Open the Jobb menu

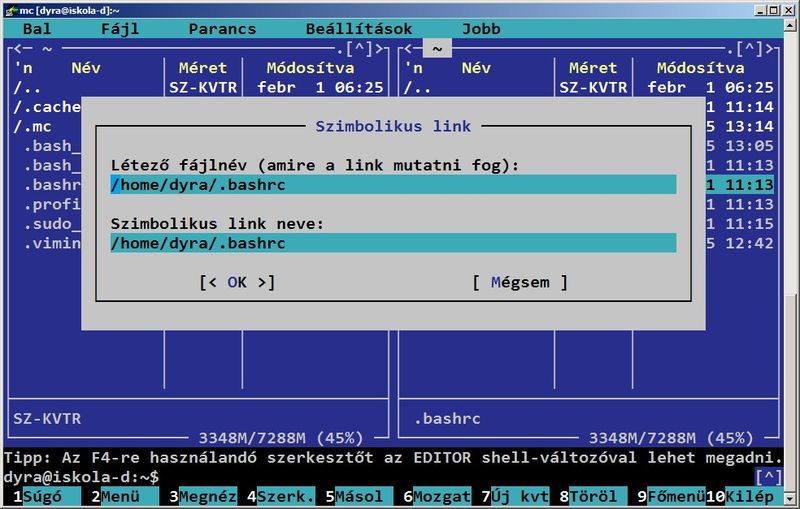click(481, 29)
